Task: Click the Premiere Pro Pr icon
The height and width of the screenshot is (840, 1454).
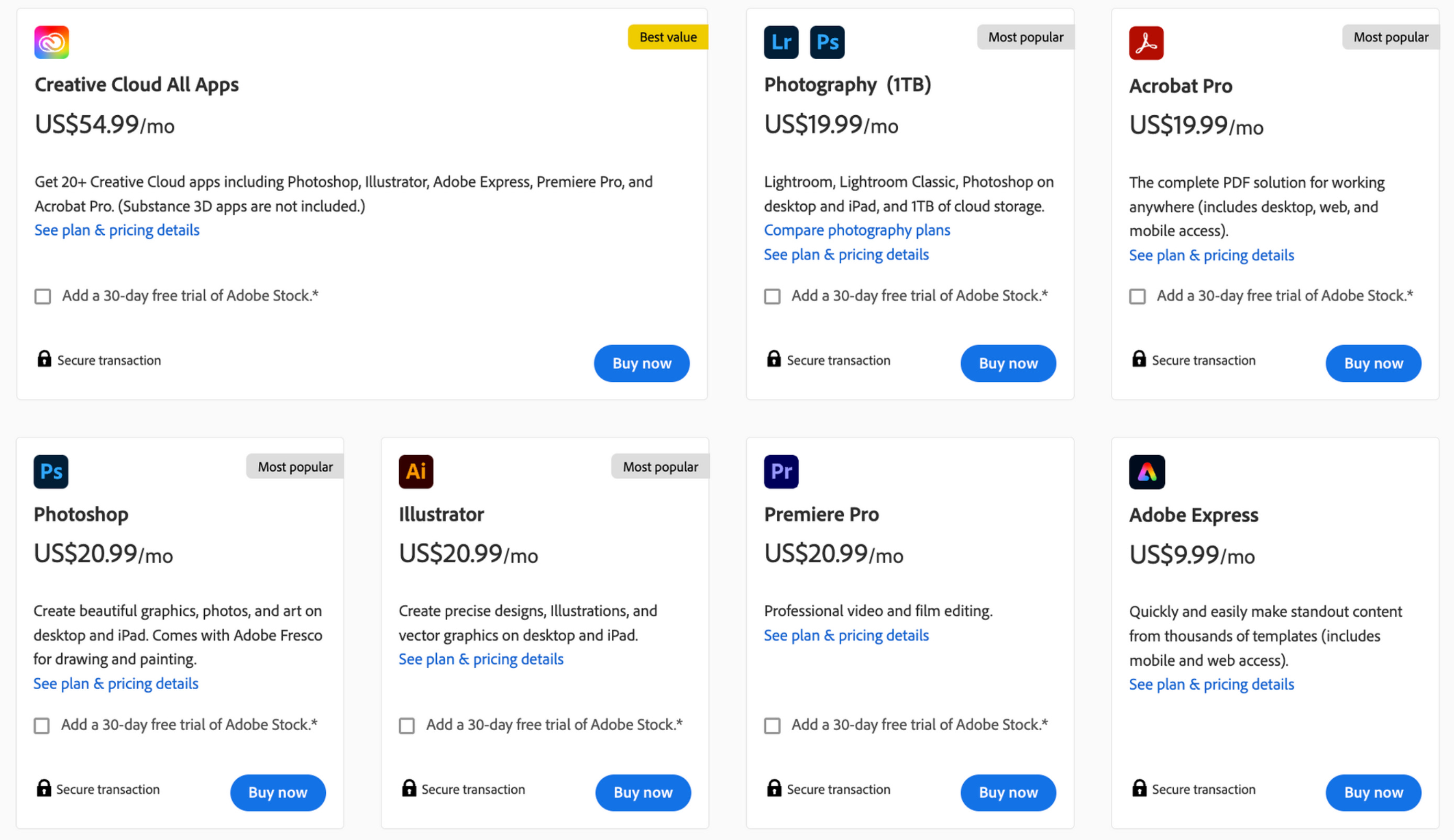Action: [x=780, y=471]
